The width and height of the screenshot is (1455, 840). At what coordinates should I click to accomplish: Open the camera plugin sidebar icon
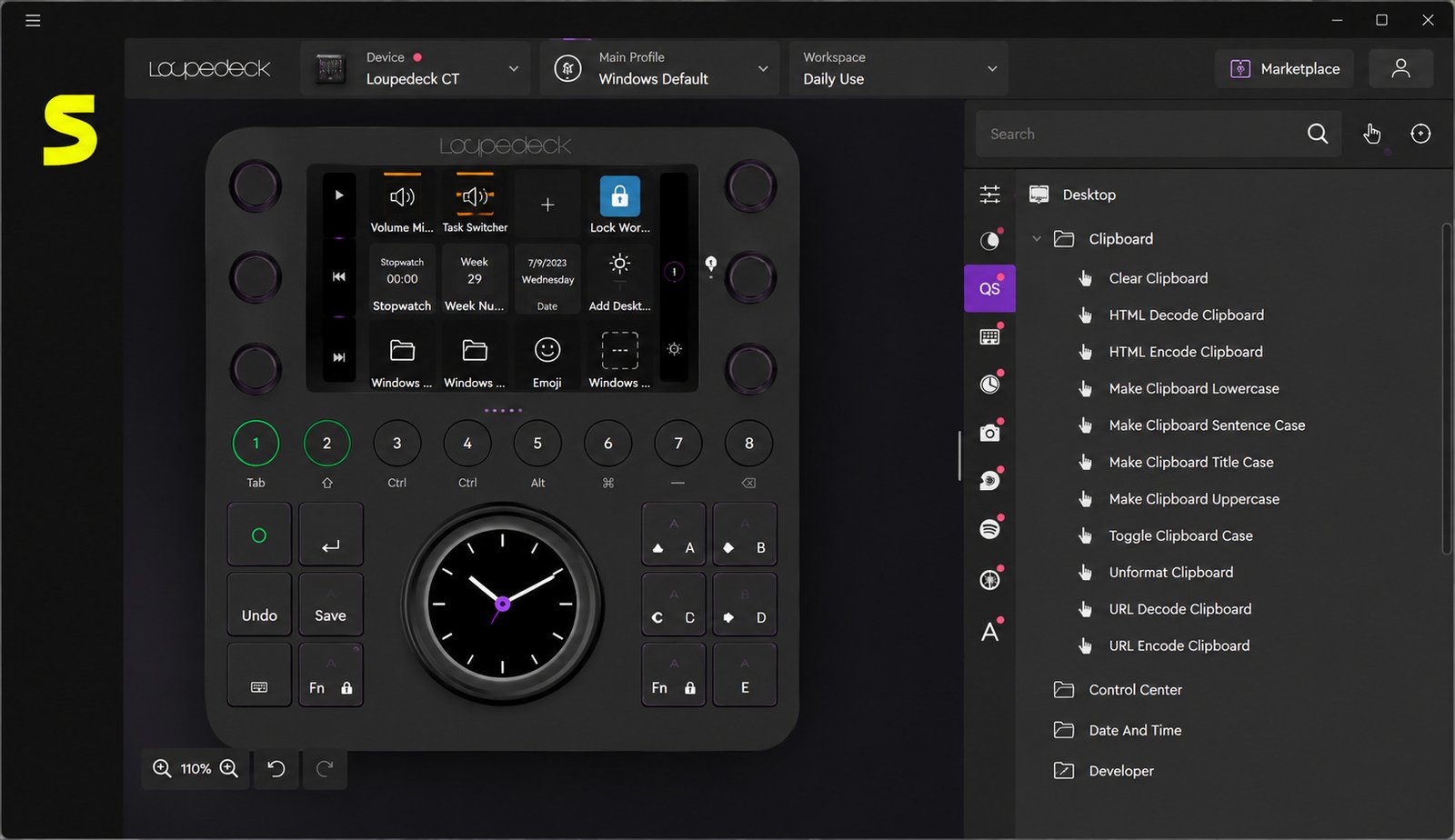[990, 433]
